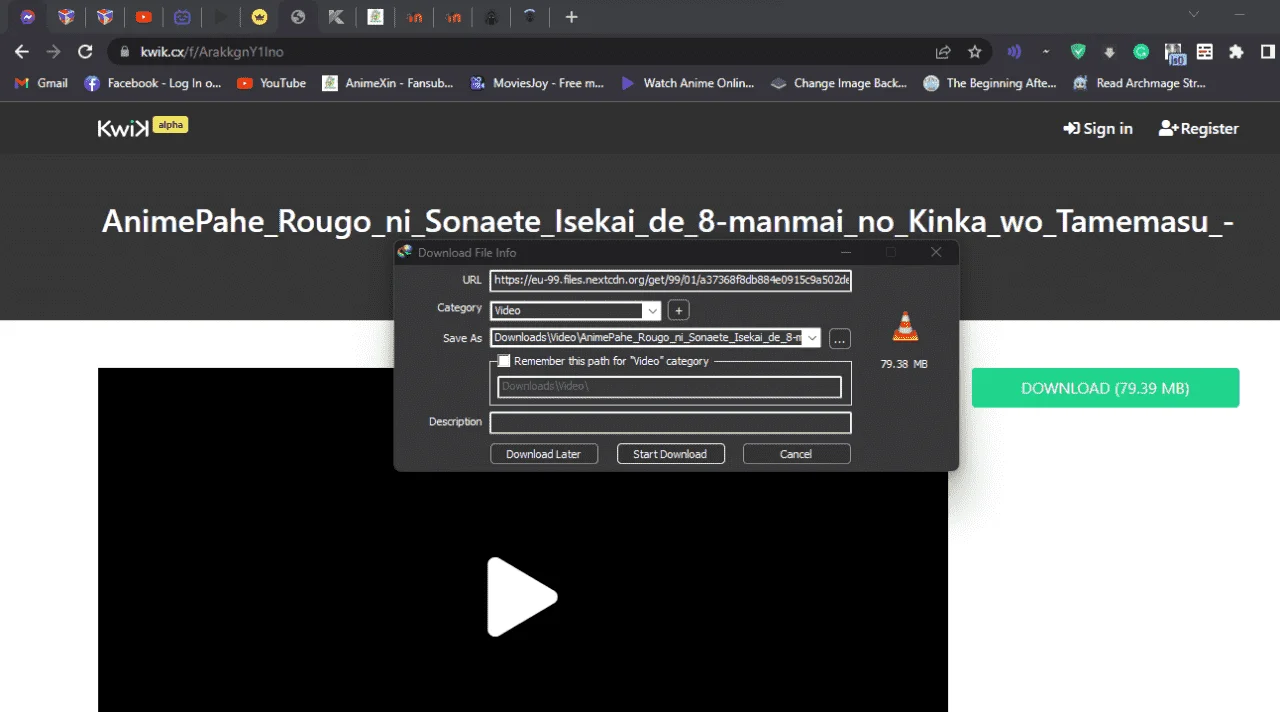Image resolution: width=1280 pixels, height=712 pixels.
Task: Click the URL field in Download File Info
Action: [671, 281]
